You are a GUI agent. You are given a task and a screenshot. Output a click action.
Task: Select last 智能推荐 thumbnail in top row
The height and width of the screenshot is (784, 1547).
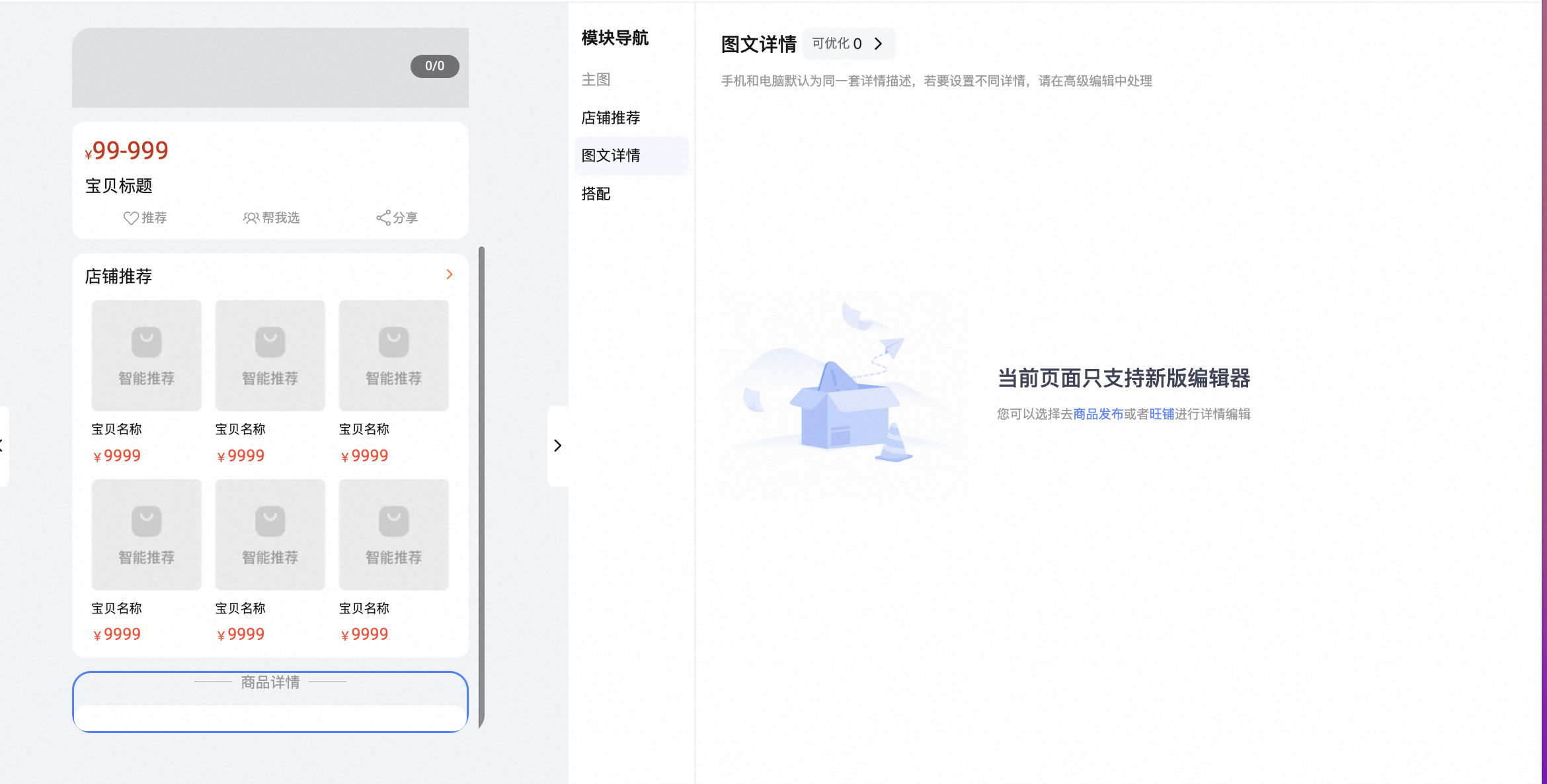[393, 356]
